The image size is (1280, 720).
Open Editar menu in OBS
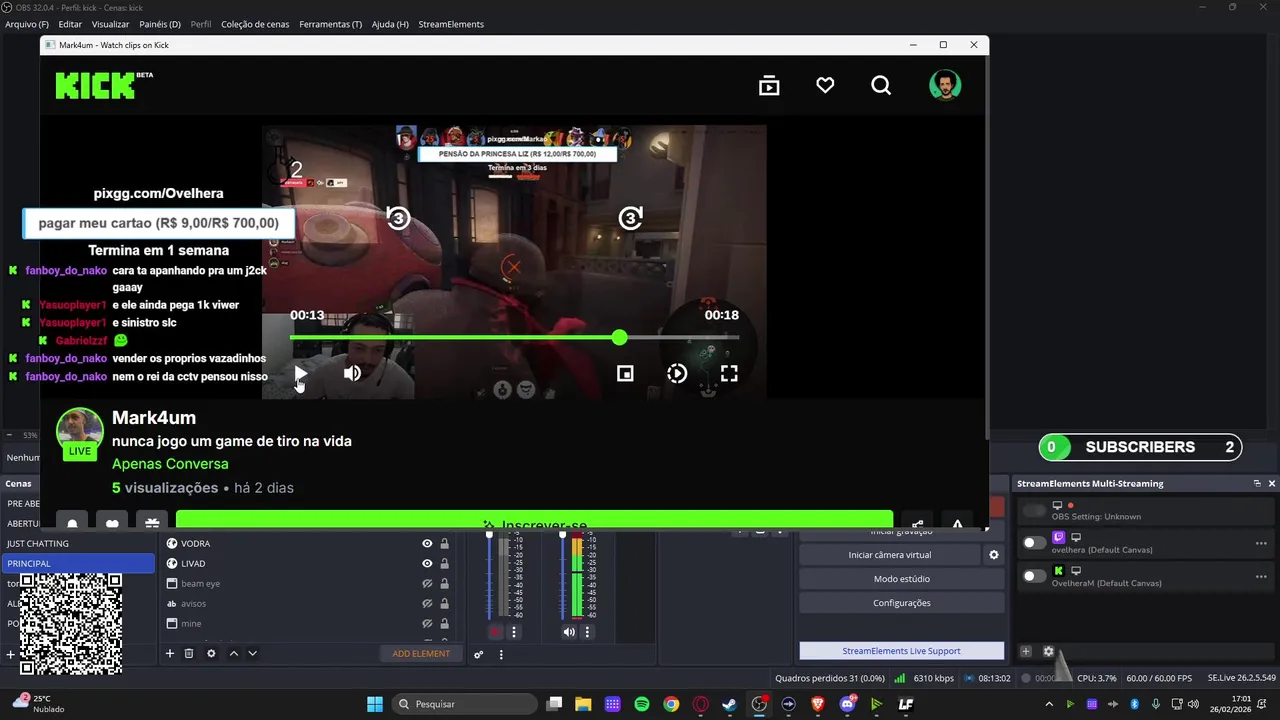[70, 24]
